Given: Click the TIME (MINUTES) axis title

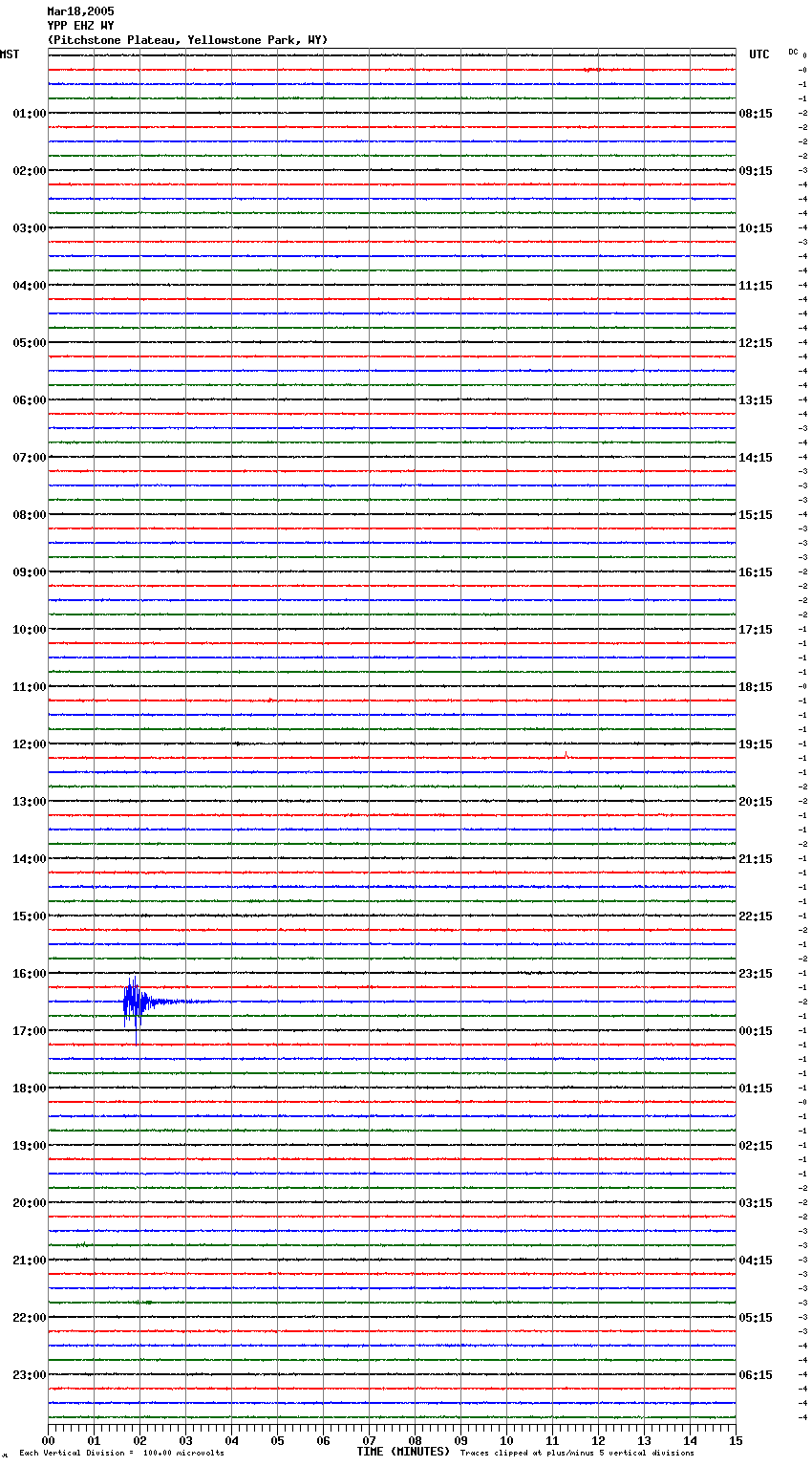Looking at the screenshot, I should pos(403,1452).
